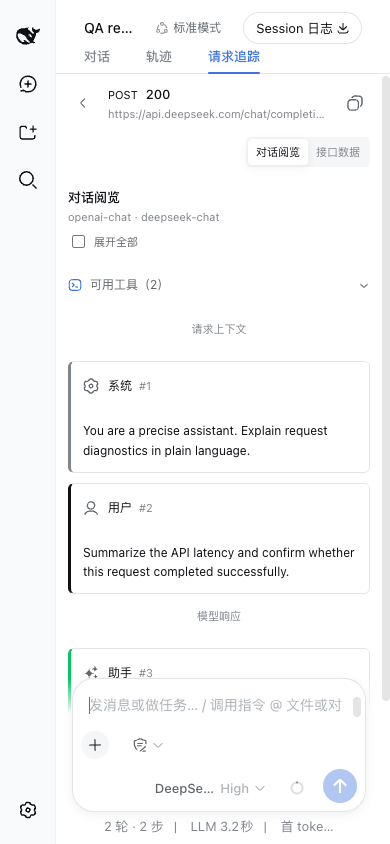Switch to 接口数据 view
Screen dimensions: 390x844
338,152
